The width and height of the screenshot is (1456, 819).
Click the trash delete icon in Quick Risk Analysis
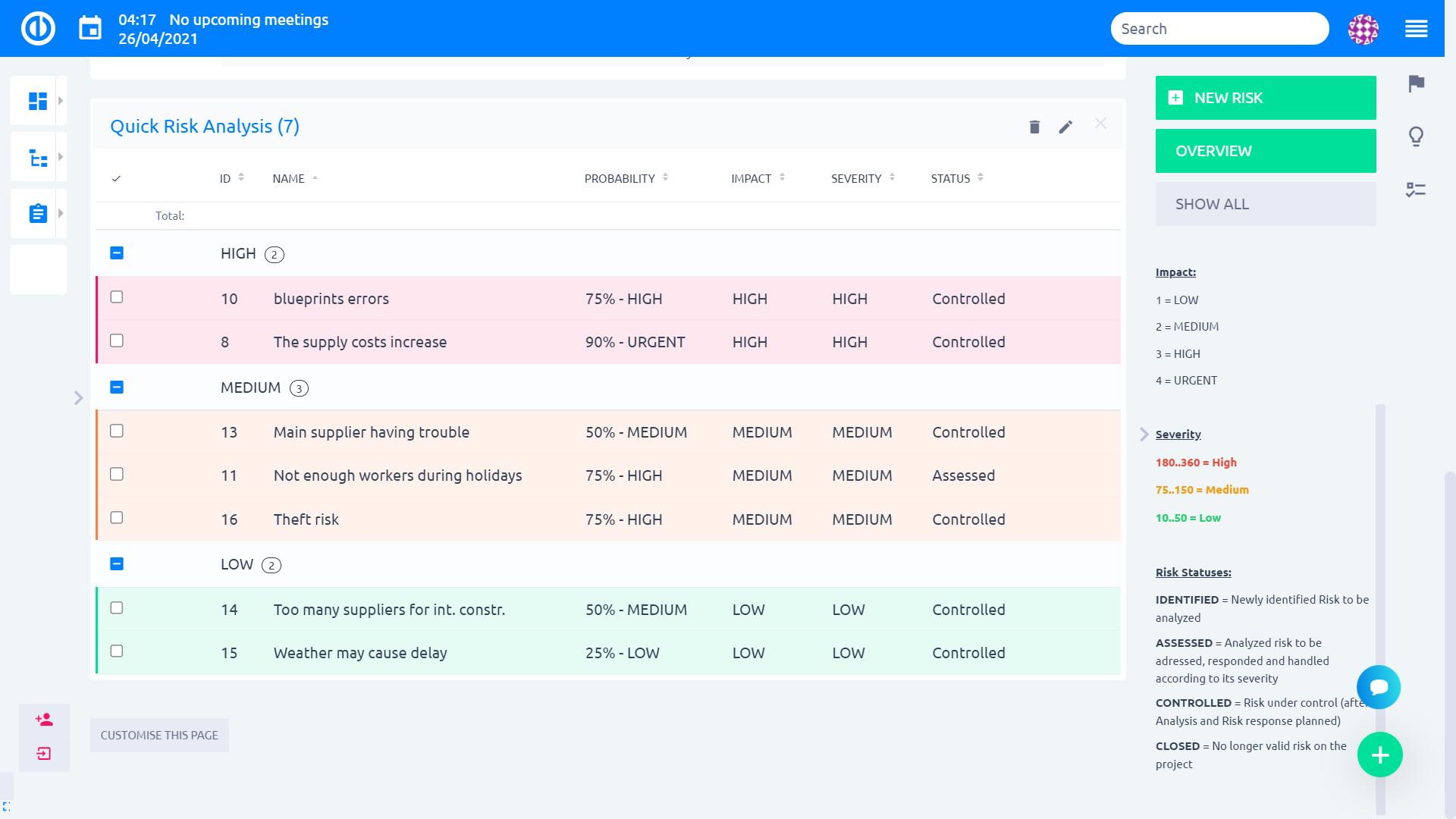(x=1034, y=127)
